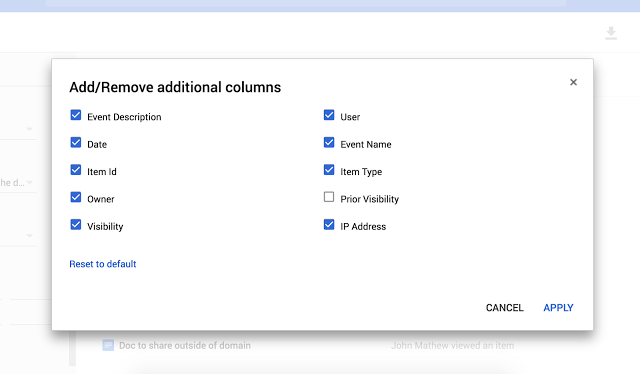Toggle the Owner column checkbox
Viewport: 640px width, 374px height.
[76, 197]
